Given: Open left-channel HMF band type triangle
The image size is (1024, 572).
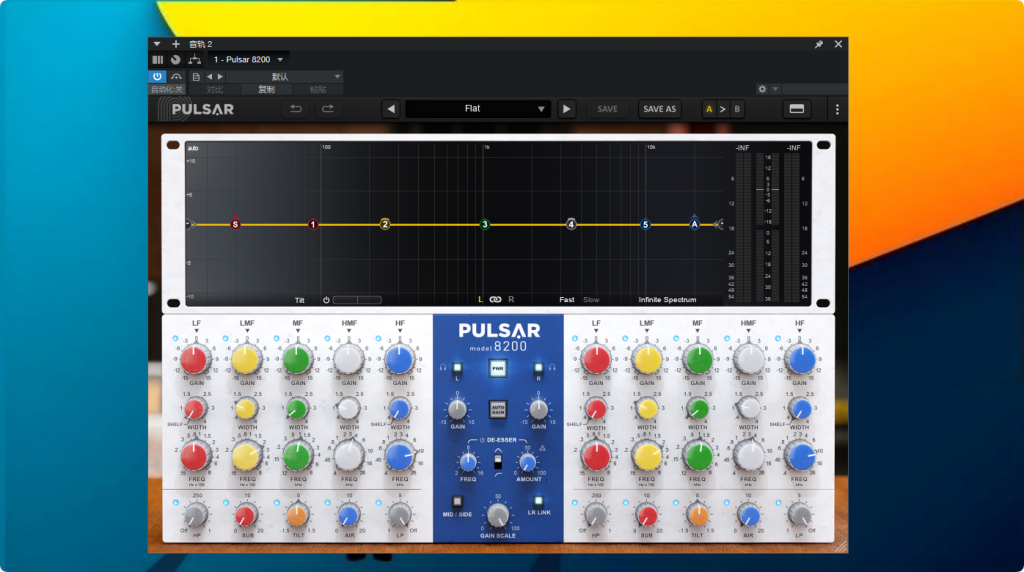Looking at the screenshot, I should tap(349, 330).
